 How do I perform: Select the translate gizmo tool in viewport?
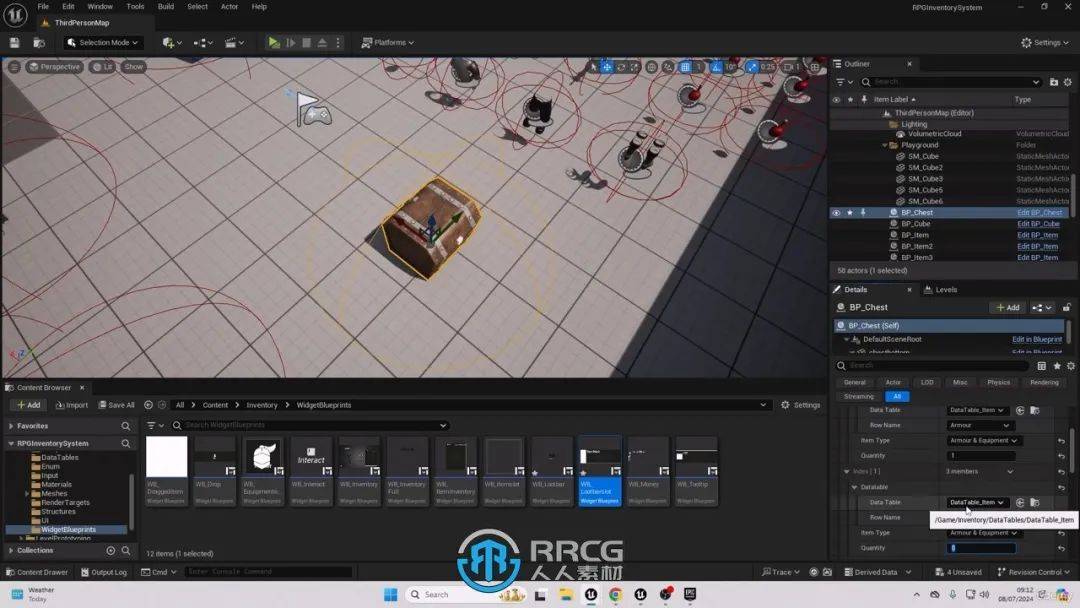click(607, 67)
